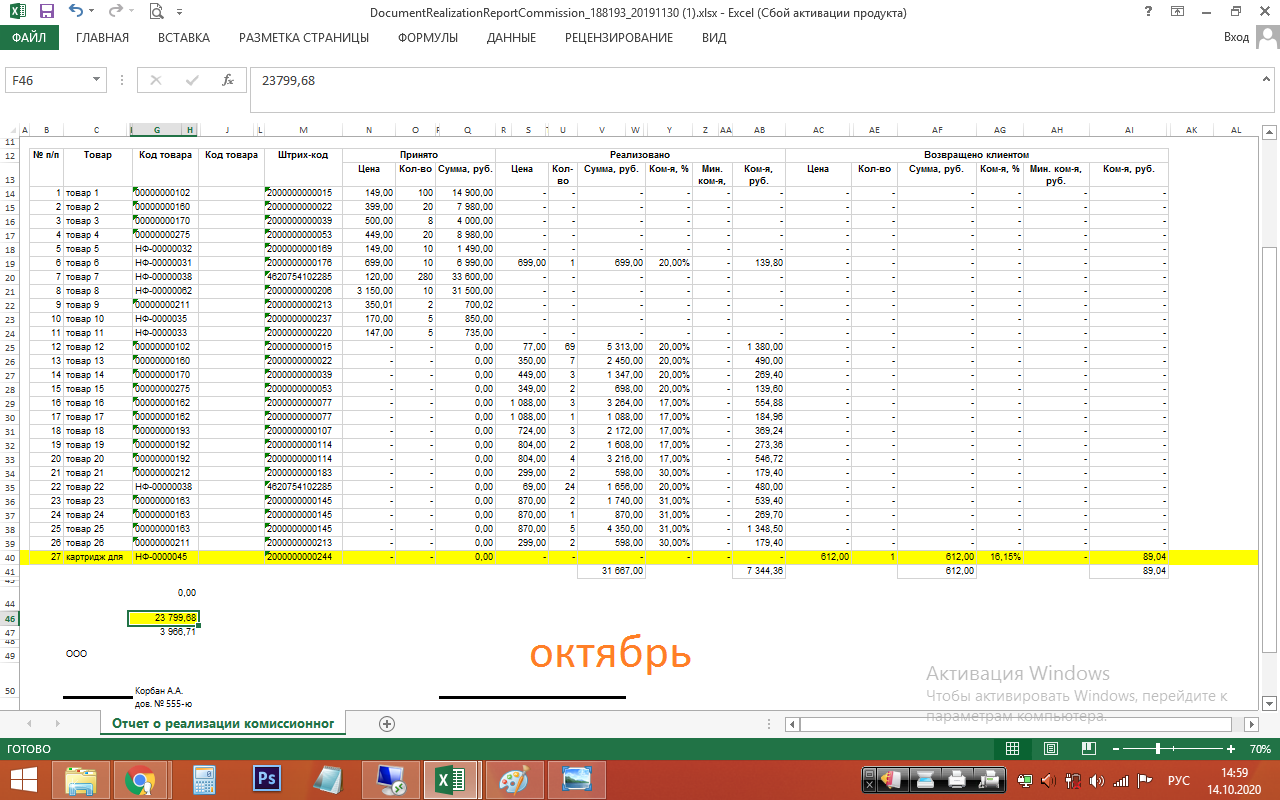
Task: Open the ФАЙЛ tab
Action: point(30,38)
